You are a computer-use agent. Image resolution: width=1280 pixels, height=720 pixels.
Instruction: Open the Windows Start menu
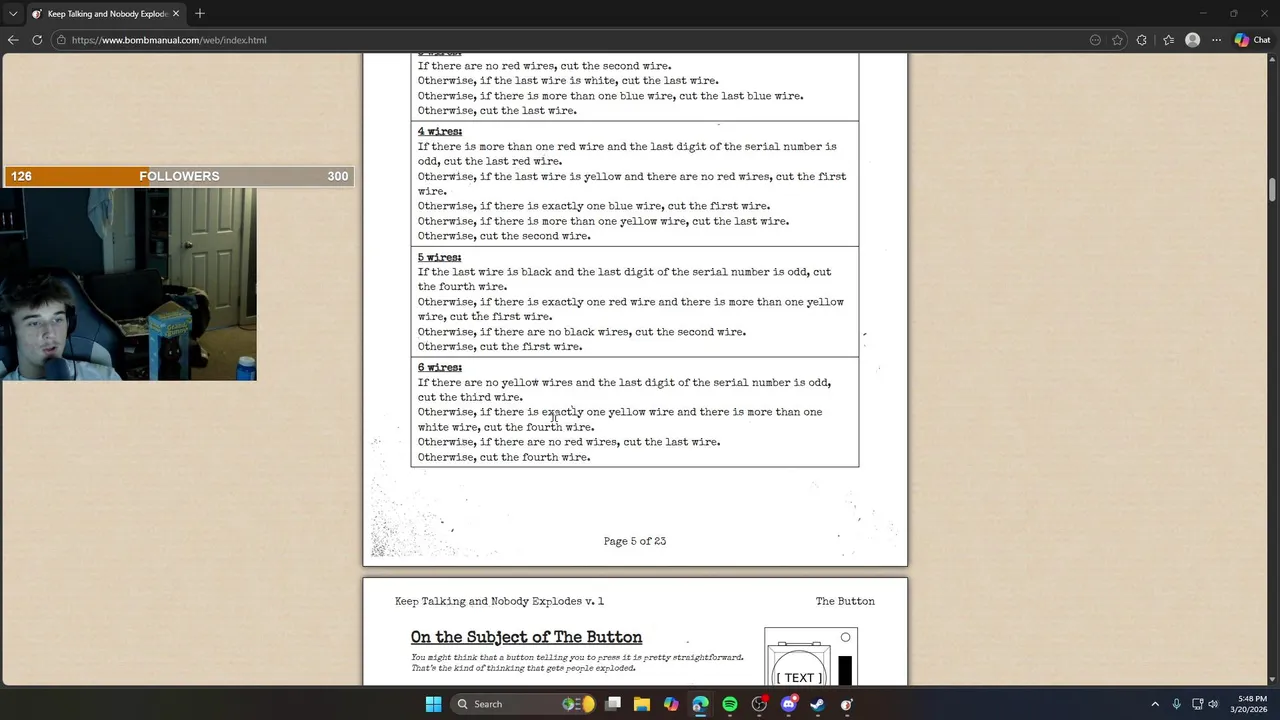433,704
